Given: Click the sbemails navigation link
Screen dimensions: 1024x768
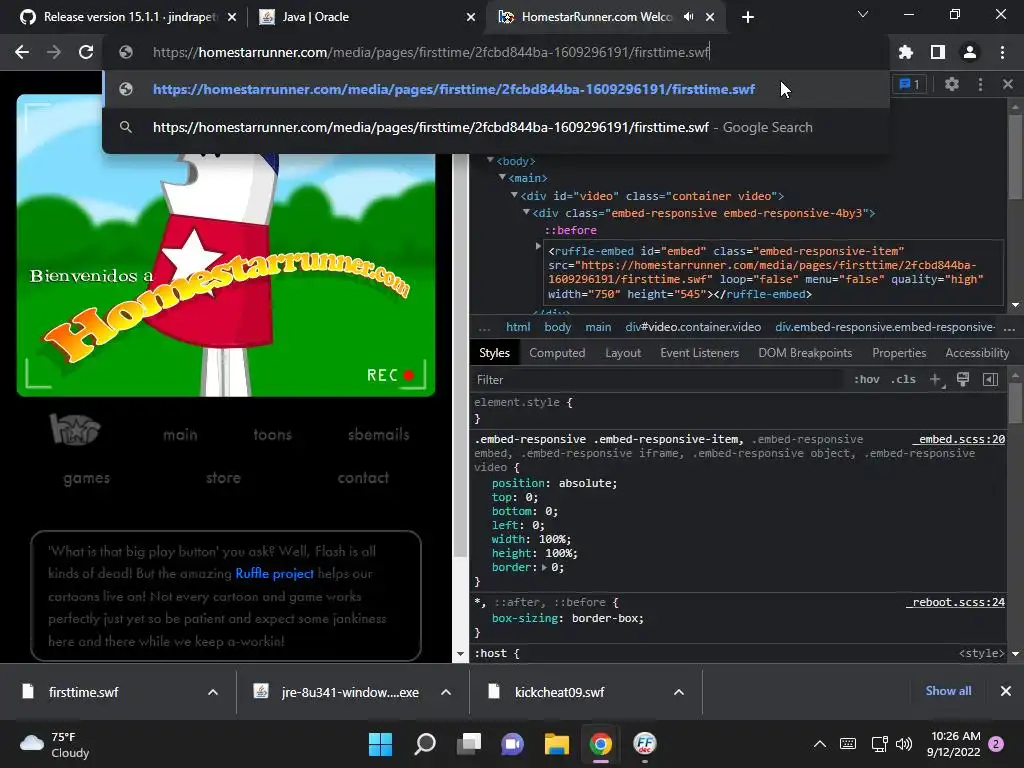Looking at the screenshot, I should click(x=378, y=434).
